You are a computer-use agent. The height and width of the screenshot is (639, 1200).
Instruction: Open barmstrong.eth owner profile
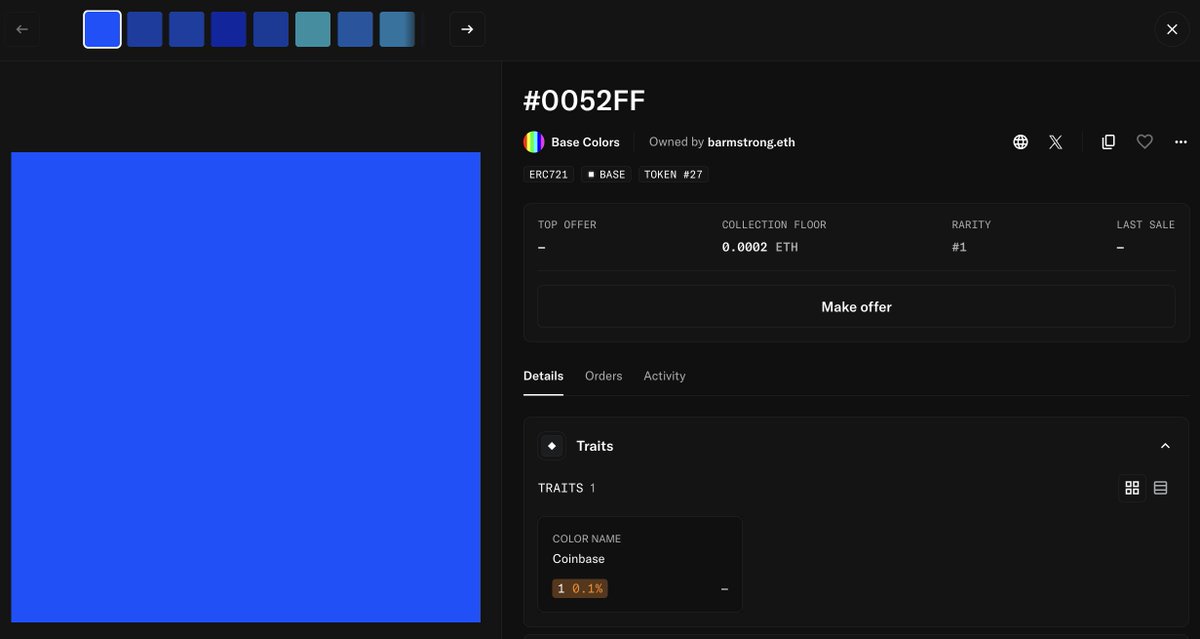(752, 141)
